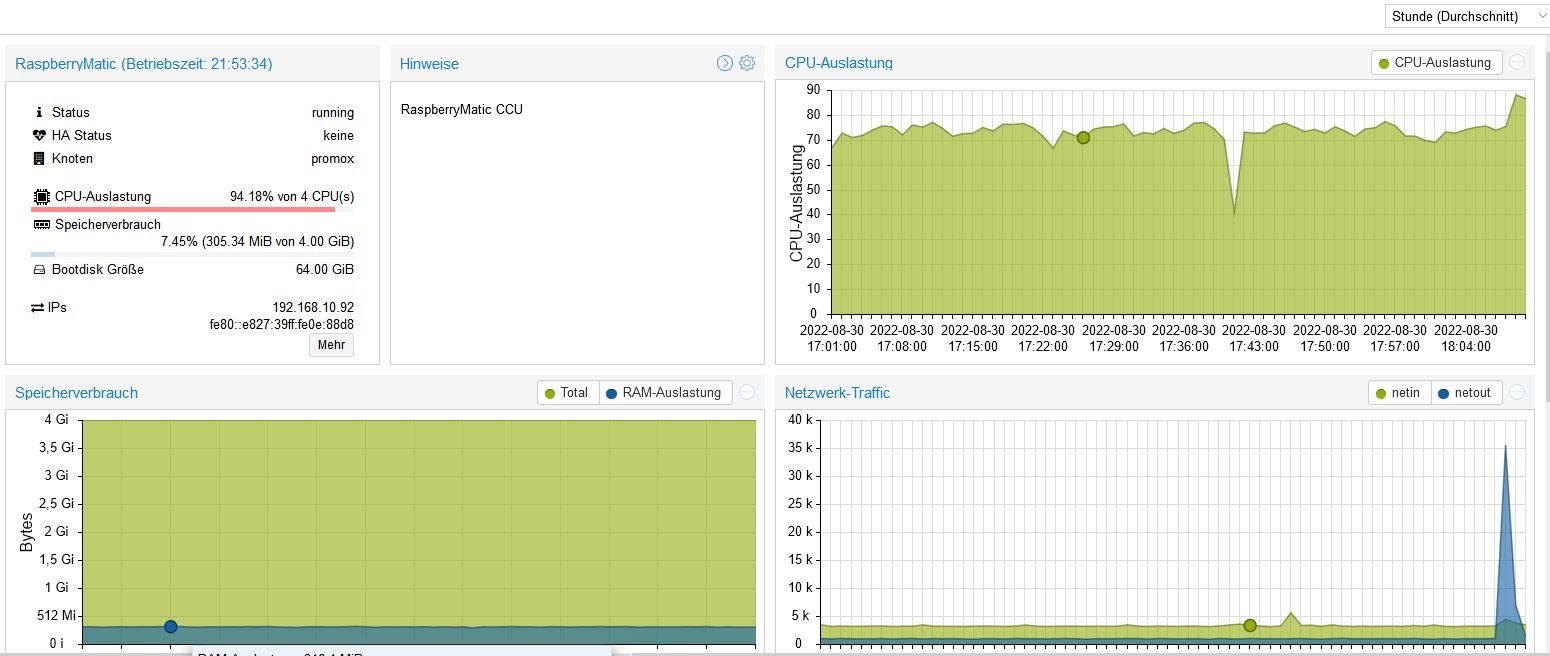Click the undo-zoom icon on Speicherverbrauch chart
The width and height of the screenshot is (1550, 656).
point(747,392)
